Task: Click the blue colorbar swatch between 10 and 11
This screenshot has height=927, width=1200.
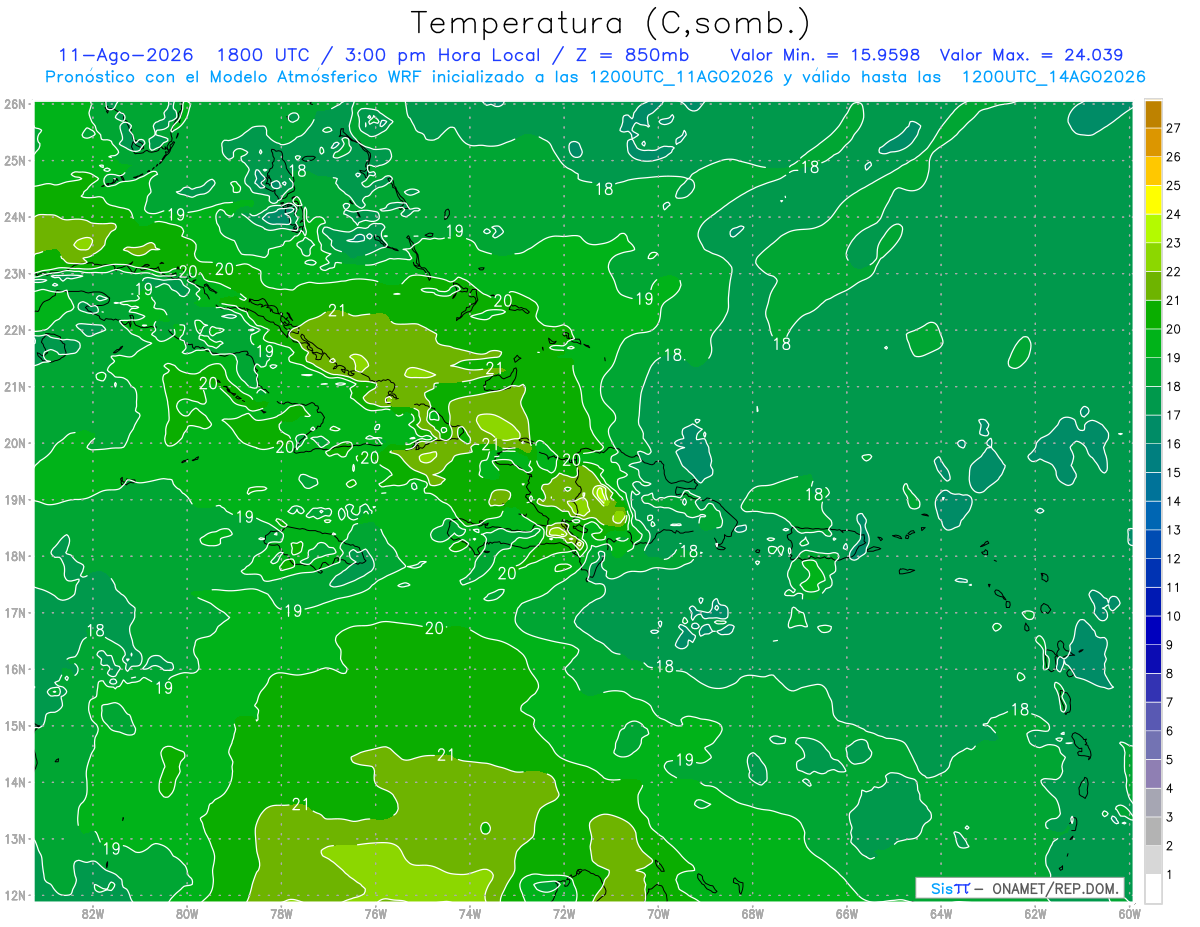Action: 1153,602
